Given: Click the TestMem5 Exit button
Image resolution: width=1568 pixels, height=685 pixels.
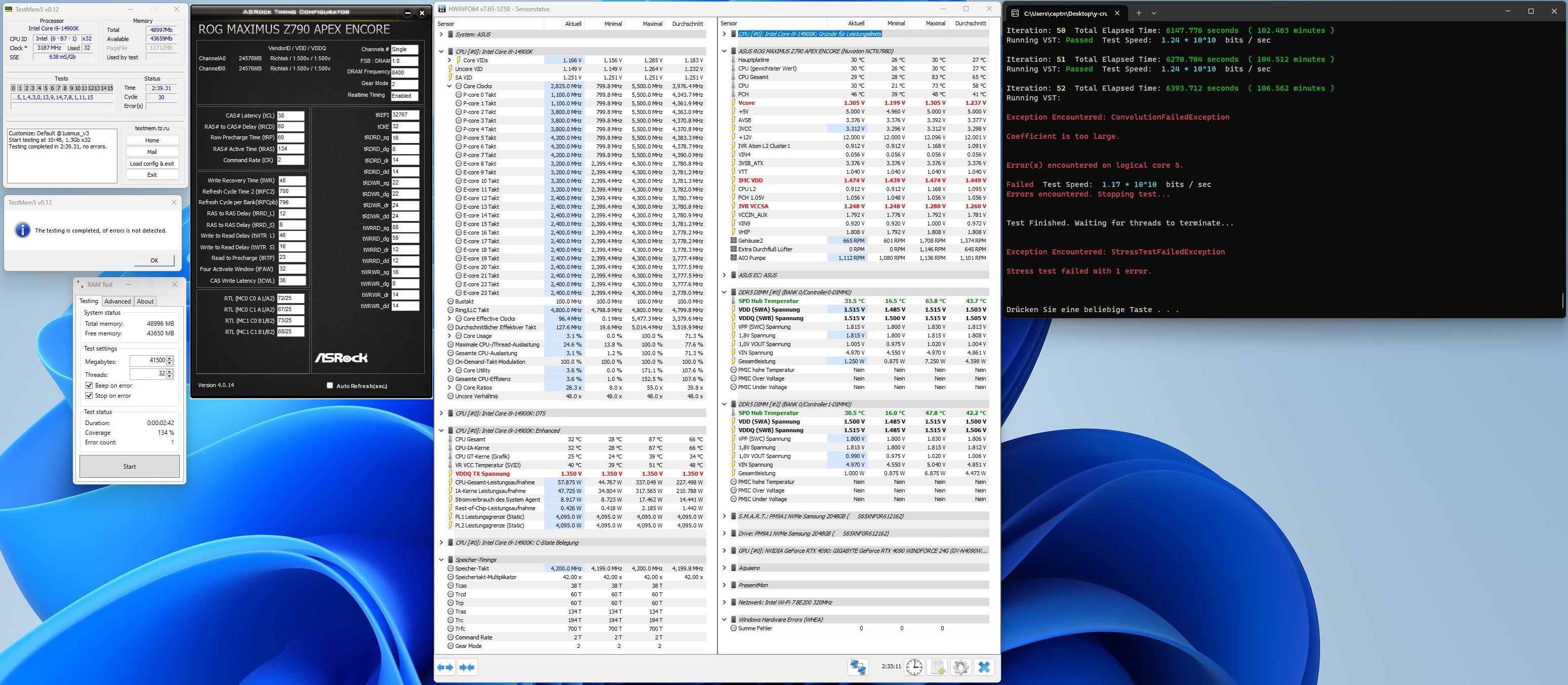Looking at the screenshot, I should coord(152,175).
